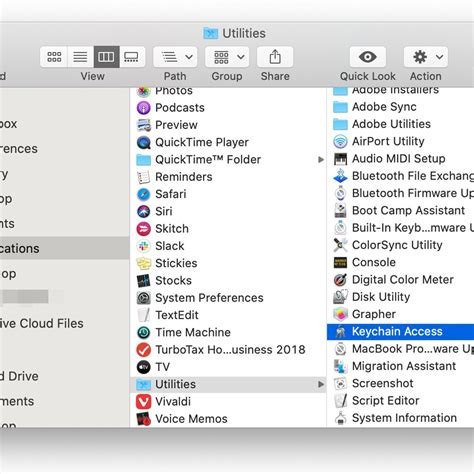
Task: Open the Path dropdown menu
Action: click(175, 57)
